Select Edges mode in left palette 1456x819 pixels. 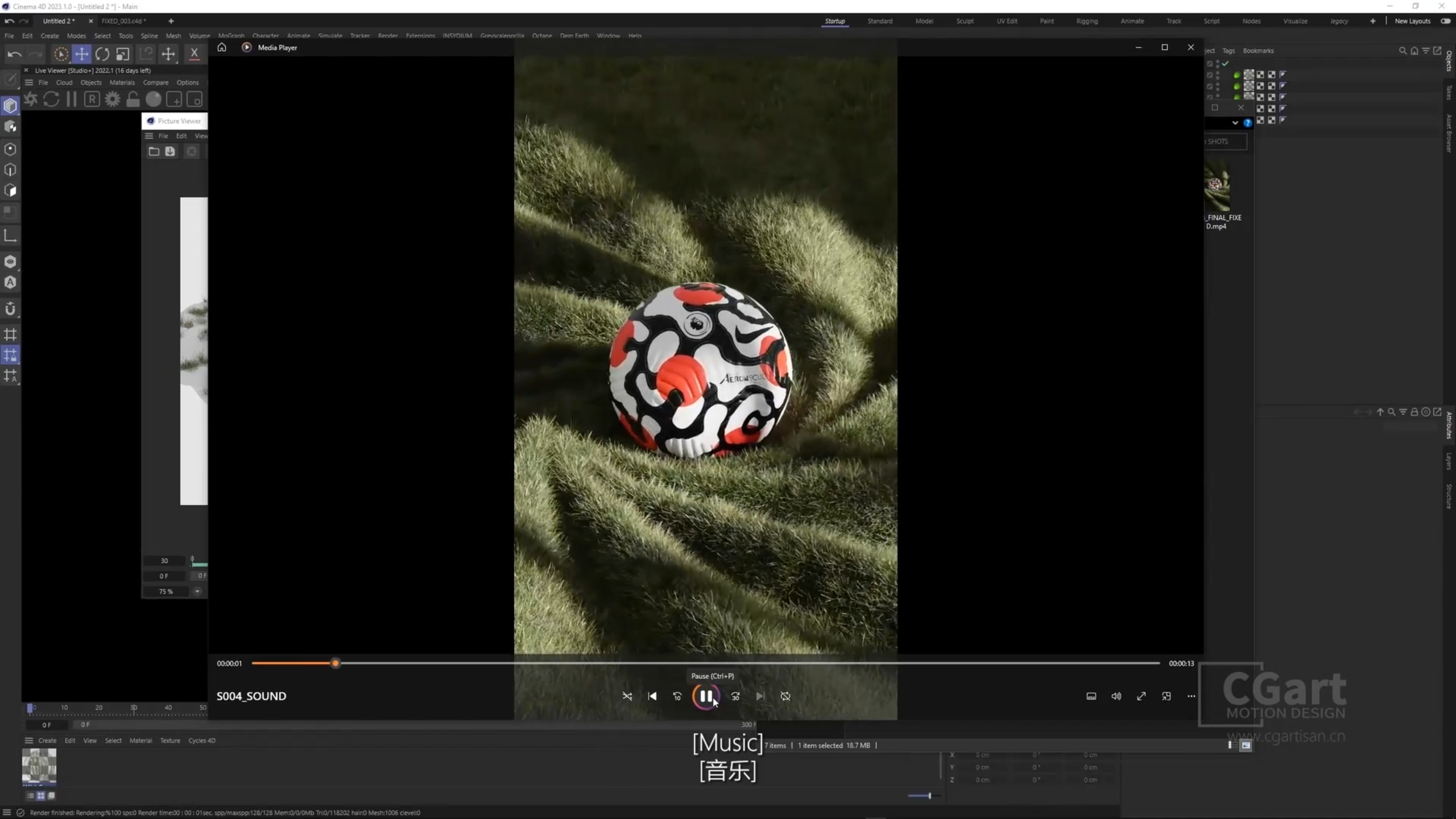coord(10,170)
